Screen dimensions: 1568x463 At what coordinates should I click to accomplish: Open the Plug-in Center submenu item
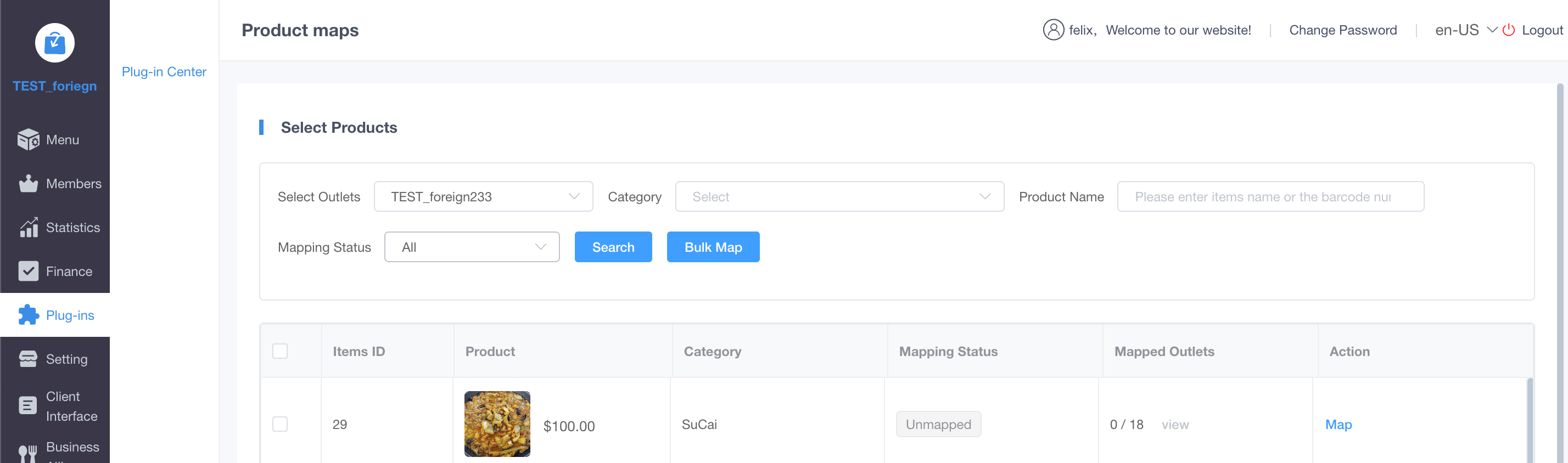(x=164, y=72)
